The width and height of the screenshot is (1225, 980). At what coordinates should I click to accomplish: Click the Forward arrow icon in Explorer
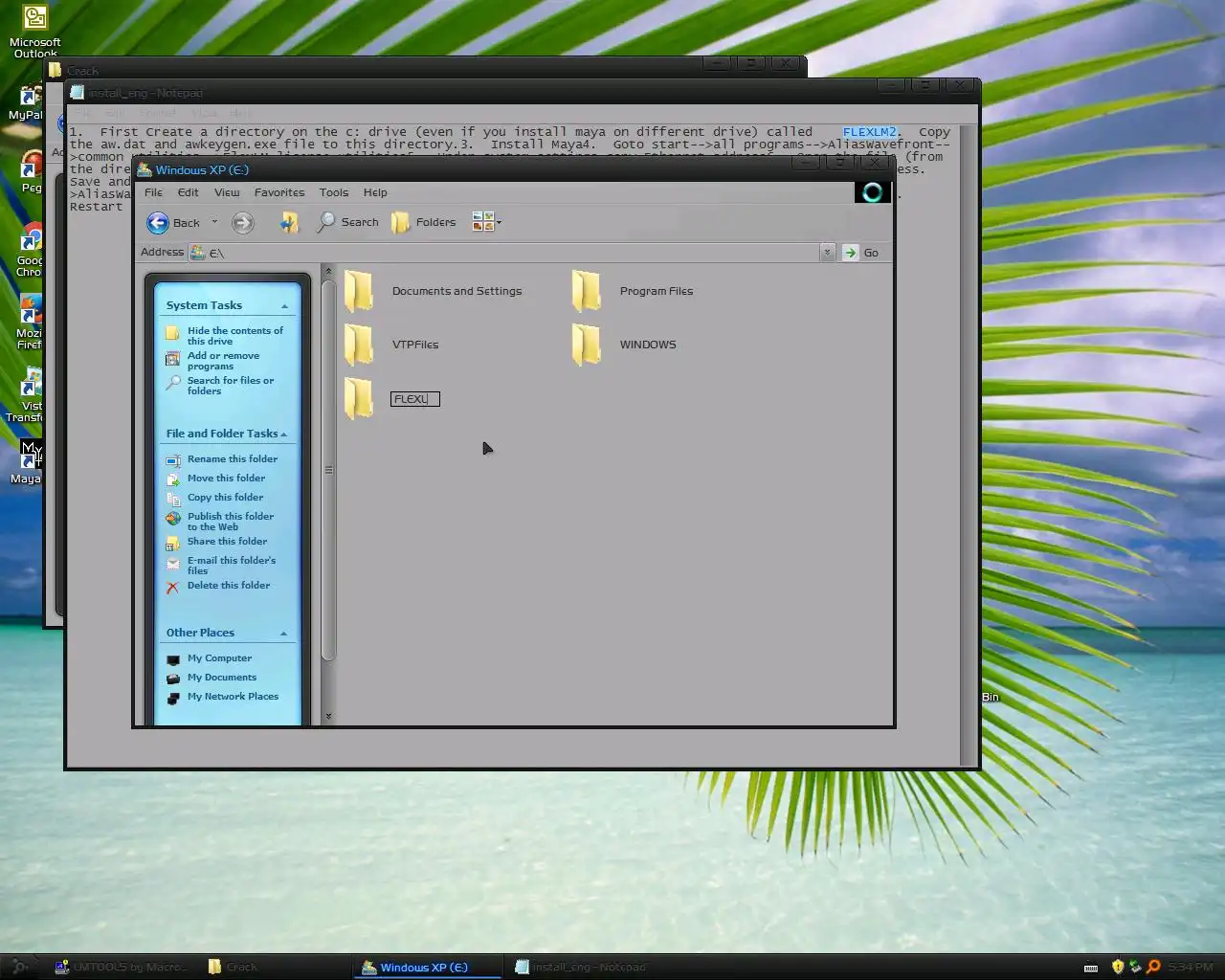point(243,223)
